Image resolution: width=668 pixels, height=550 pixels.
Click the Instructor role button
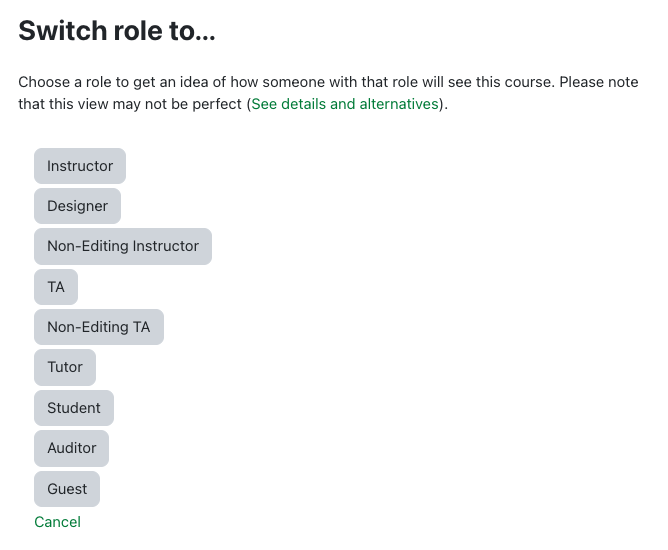coord(80,166)
